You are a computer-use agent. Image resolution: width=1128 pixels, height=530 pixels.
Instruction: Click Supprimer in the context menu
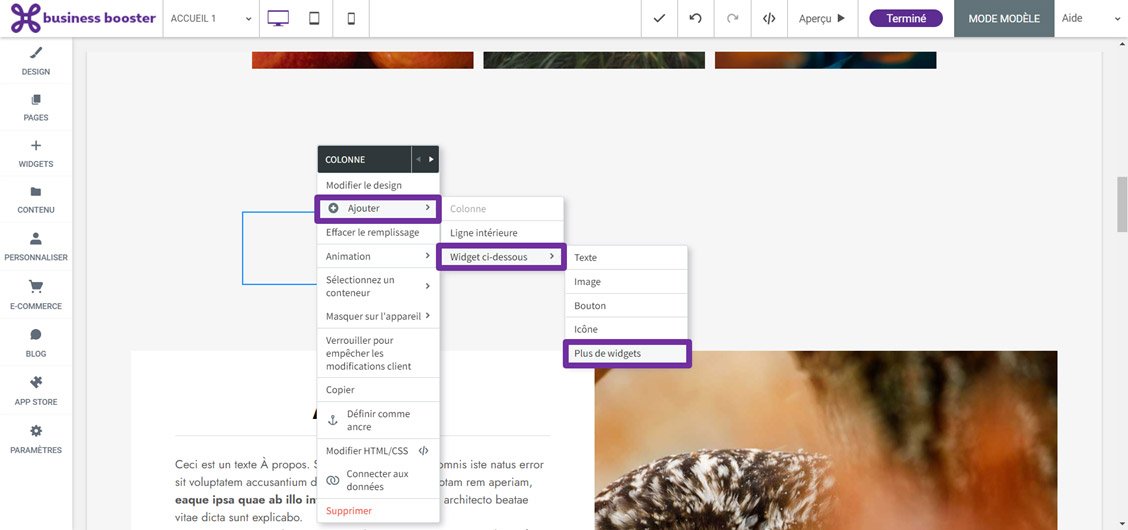(349, 510)
